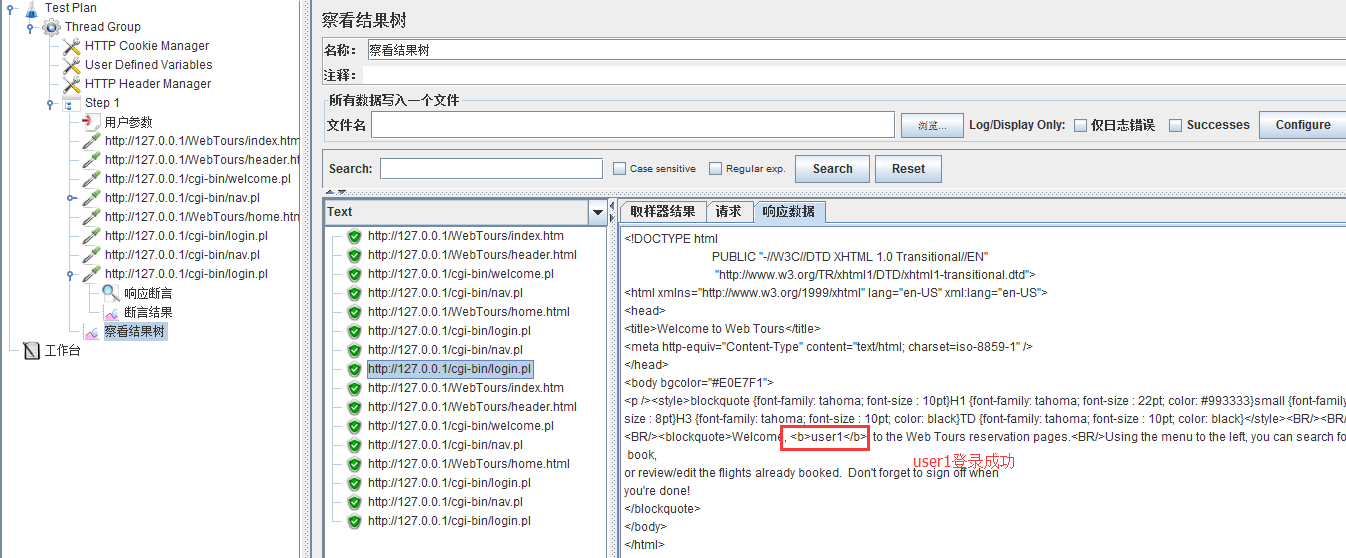Select the highlighted login.pl result entry
The width and height of the screenshot is (1346, 558).
(x=449, y=369)
